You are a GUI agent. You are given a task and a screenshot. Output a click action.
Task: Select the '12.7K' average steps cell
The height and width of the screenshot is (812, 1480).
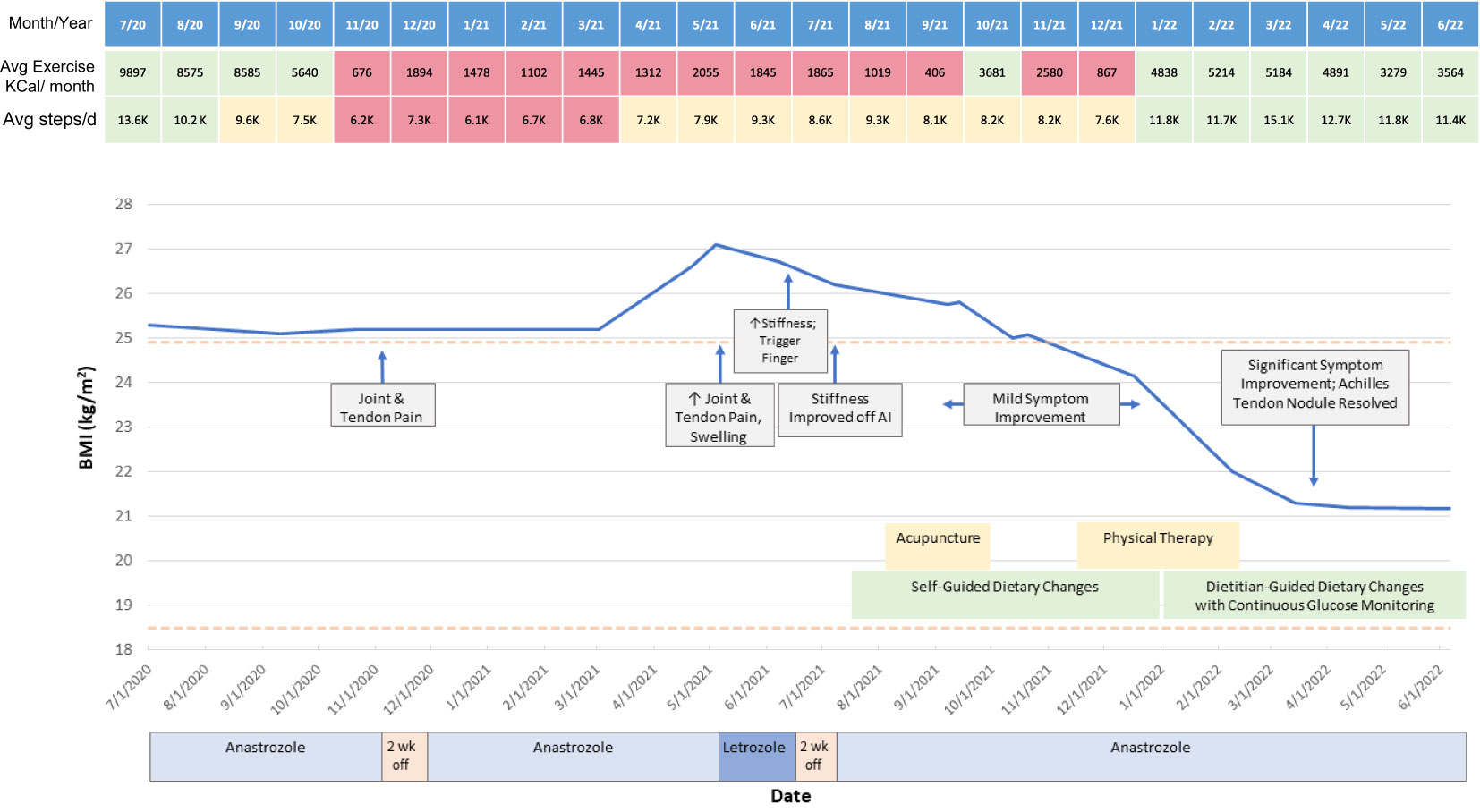(x=1335, y=120)
